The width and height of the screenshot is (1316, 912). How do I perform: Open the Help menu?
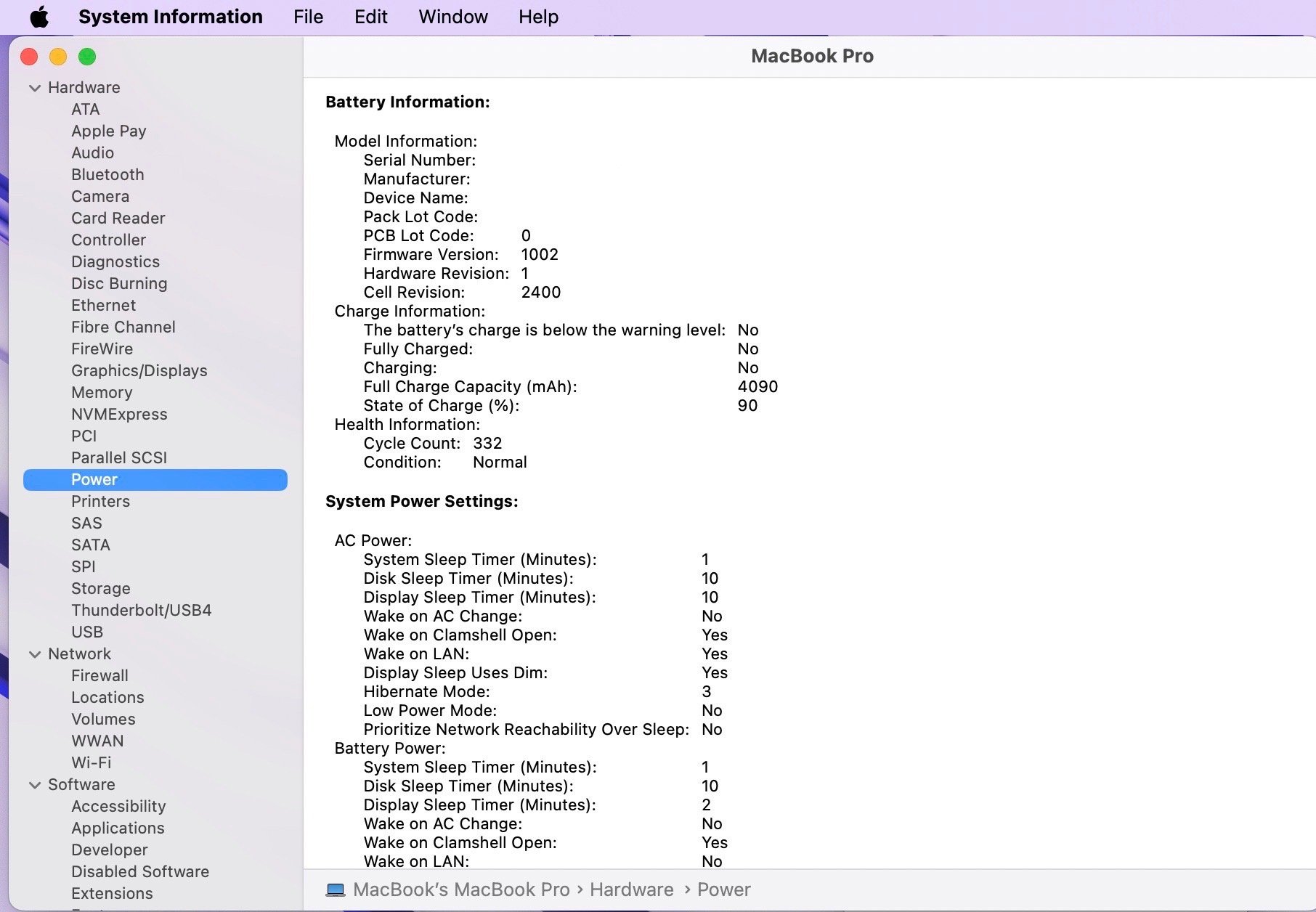point(537,17)
